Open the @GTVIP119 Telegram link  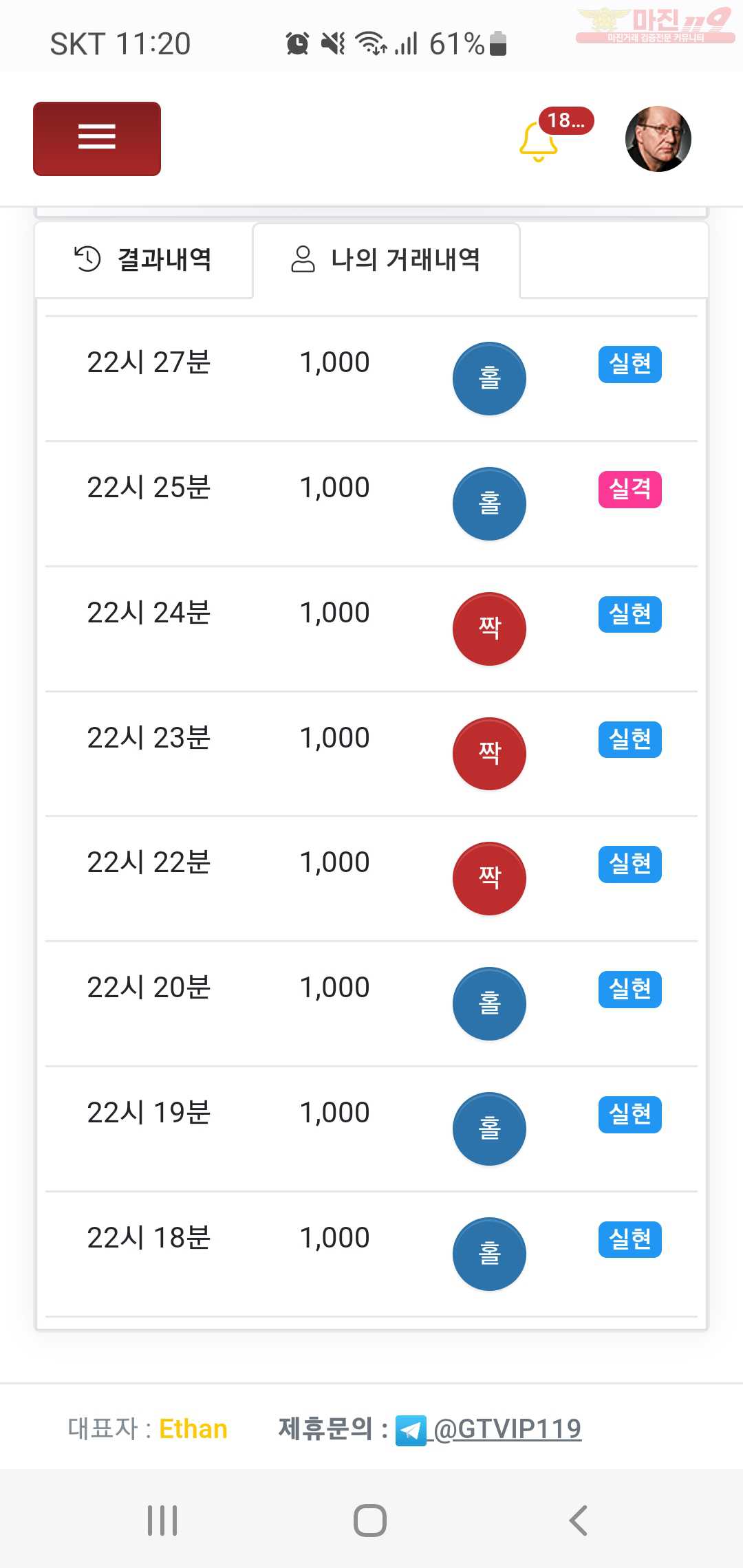point(507,1429)
